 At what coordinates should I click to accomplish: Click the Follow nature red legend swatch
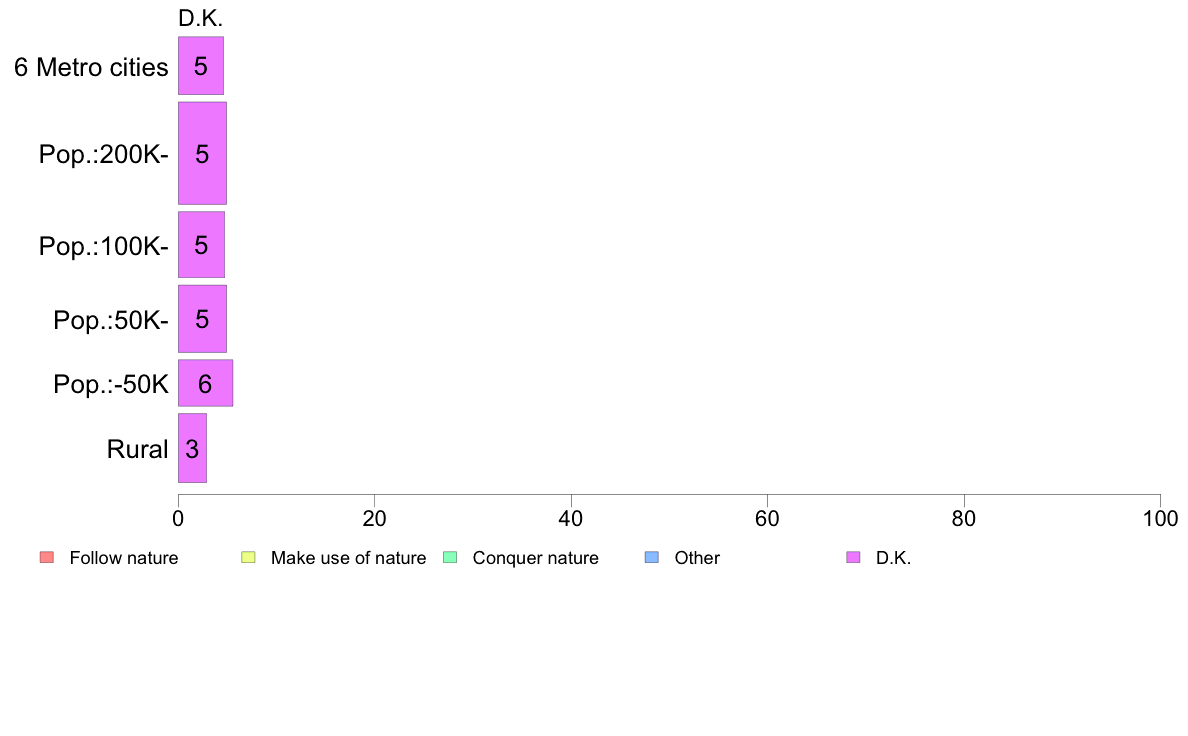pyautogui.click(x=46, y=557)
